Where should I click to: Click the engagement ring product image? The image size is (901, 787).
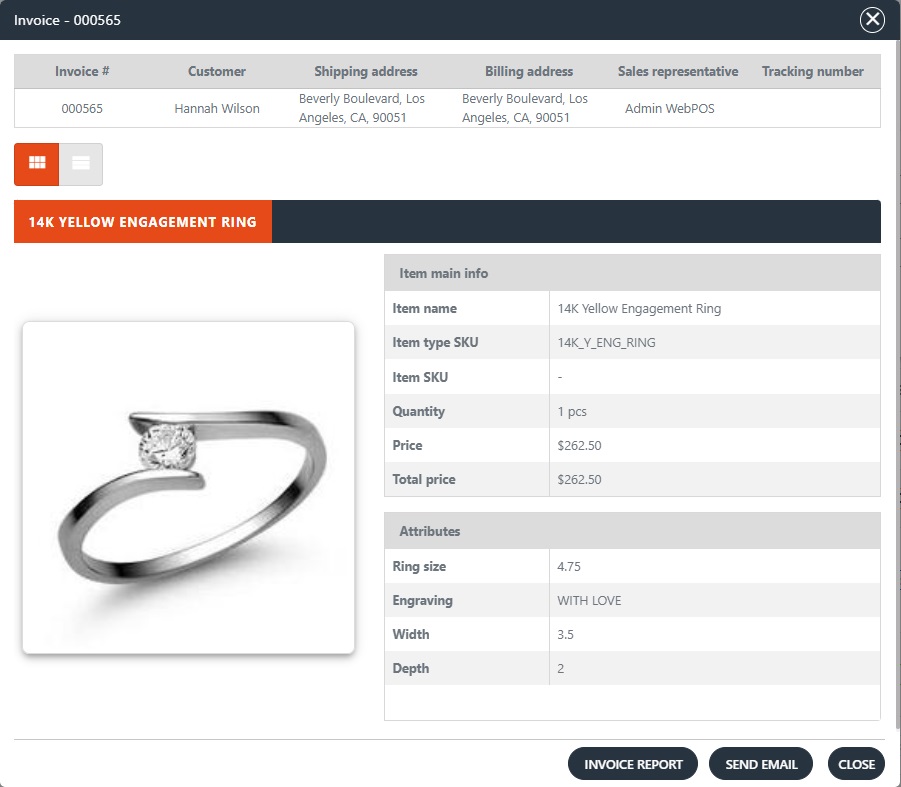(188, 487)
